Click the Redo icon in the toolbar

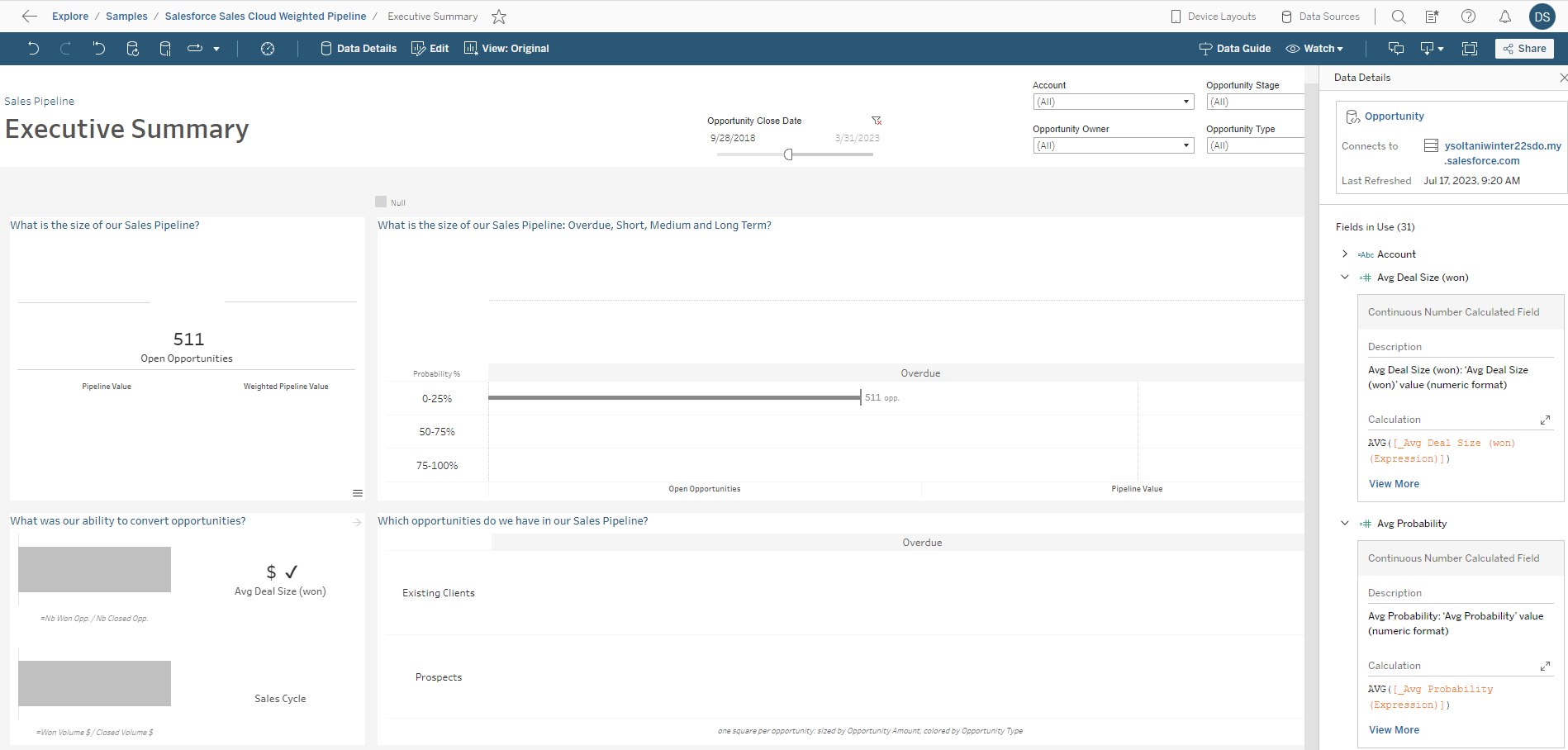point(65,48)
